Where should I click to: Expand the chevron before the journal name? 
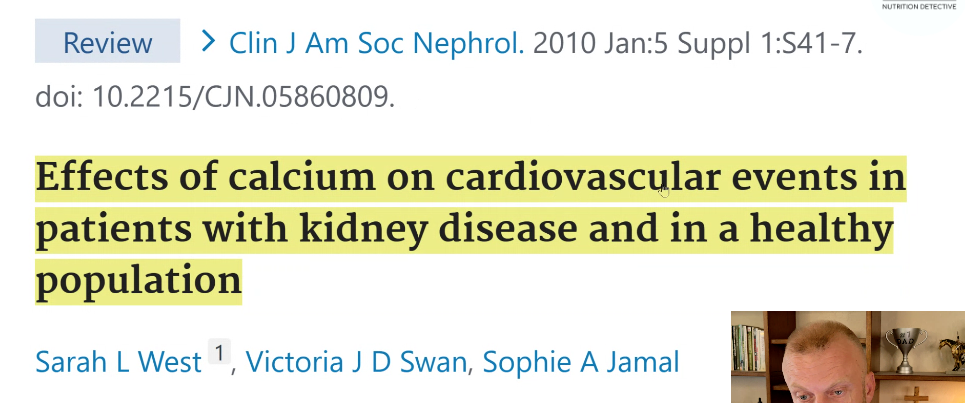(209, 42)
